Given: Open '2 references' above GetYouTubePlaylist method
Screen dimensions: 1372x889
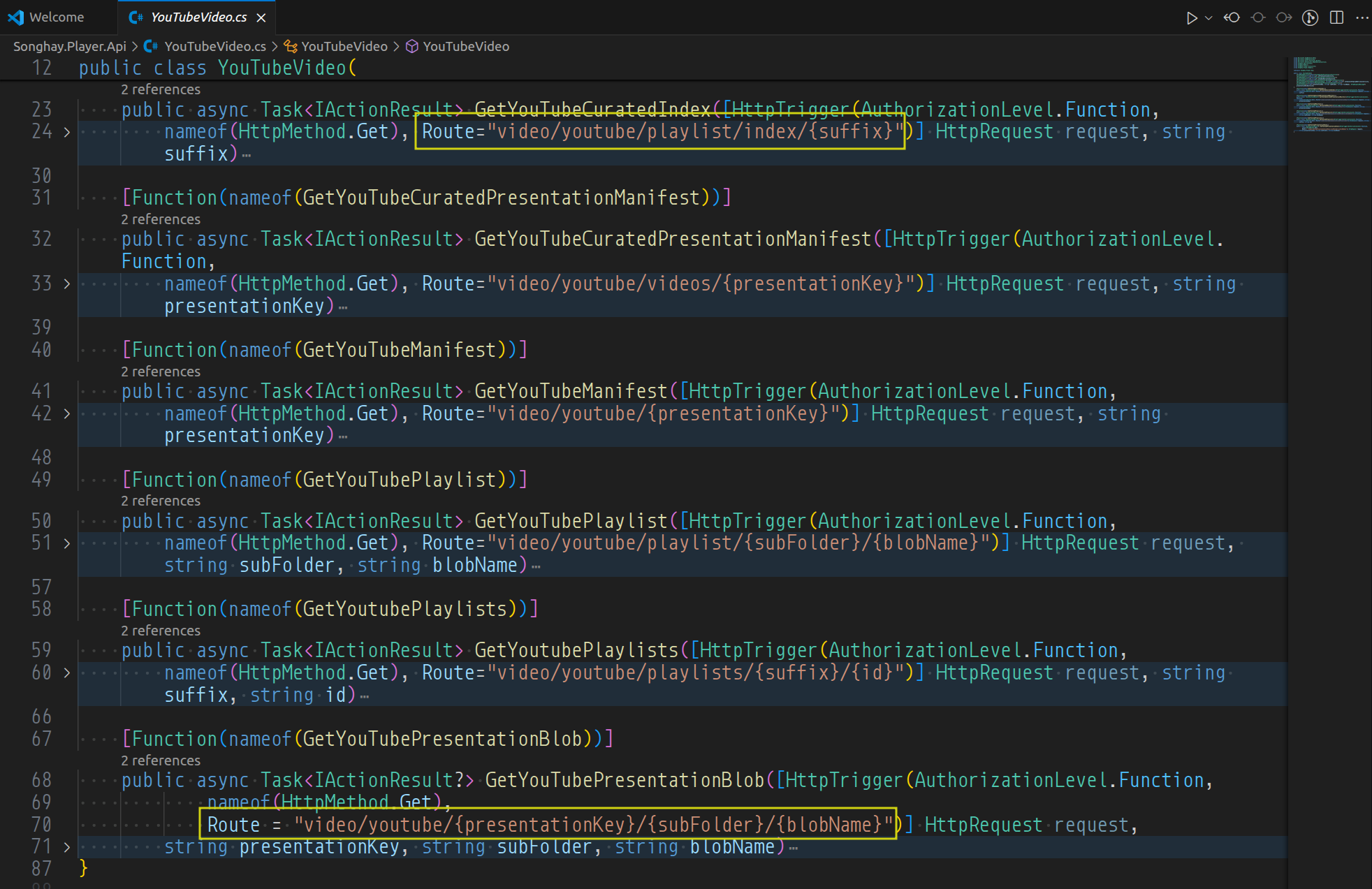Looking at the screenshot, I should [161, 501].
